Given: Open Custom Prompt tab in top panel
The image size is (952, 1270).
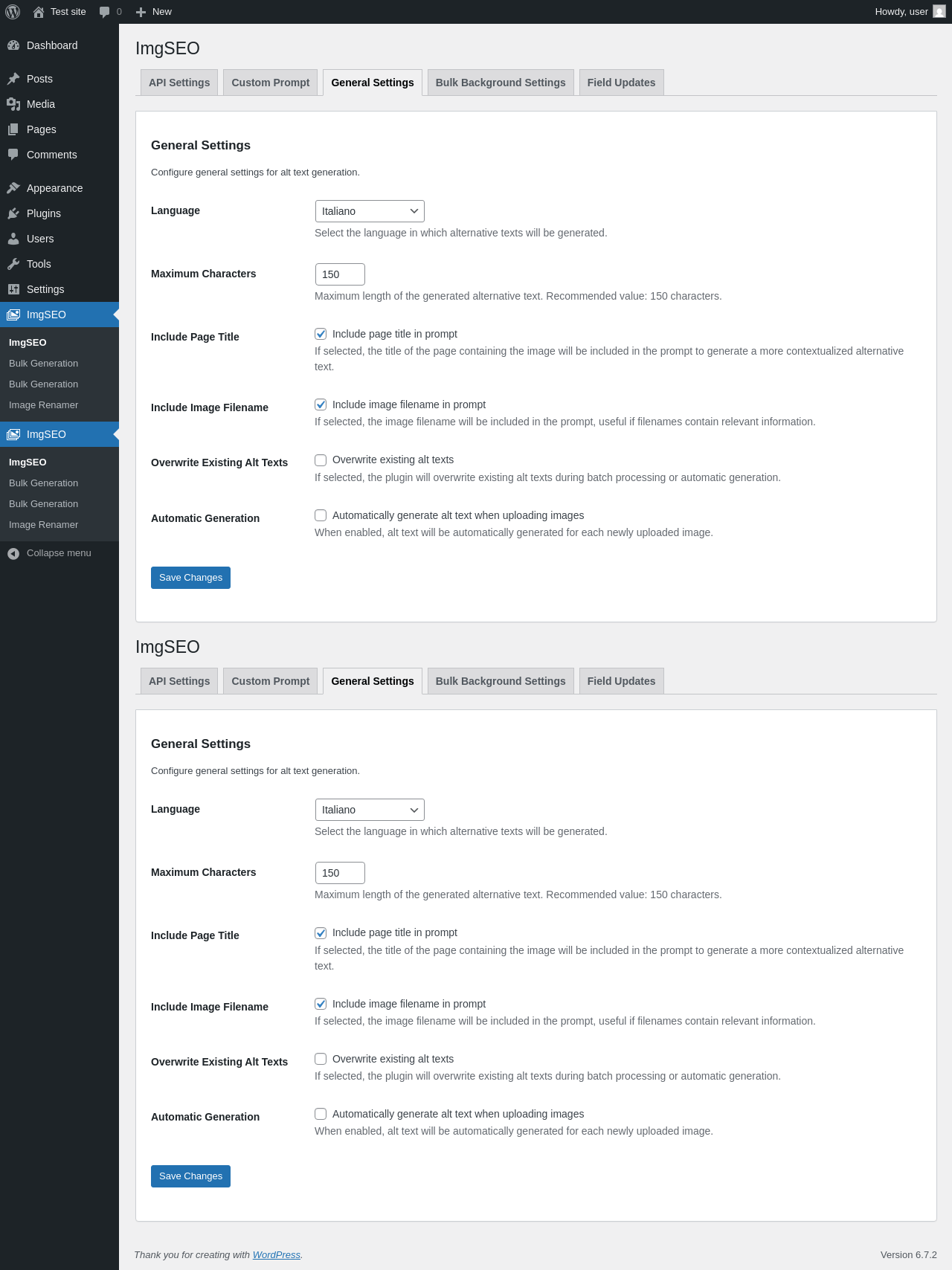Looking at the screenshot, I should (x=271, y=83).
